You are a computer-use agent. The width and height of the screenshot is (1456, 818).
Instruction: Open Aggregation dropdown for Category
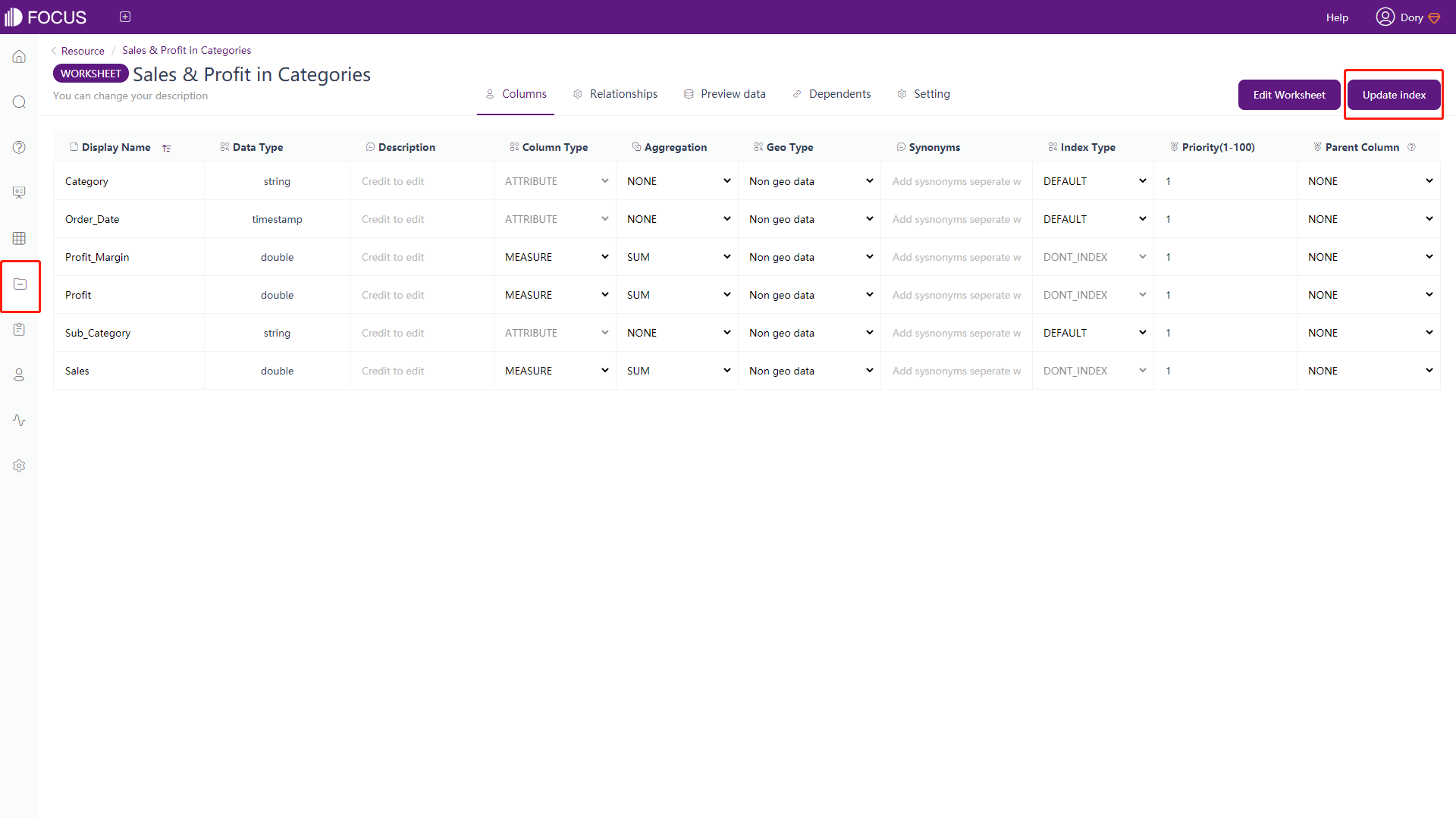[x=678, y=181]
